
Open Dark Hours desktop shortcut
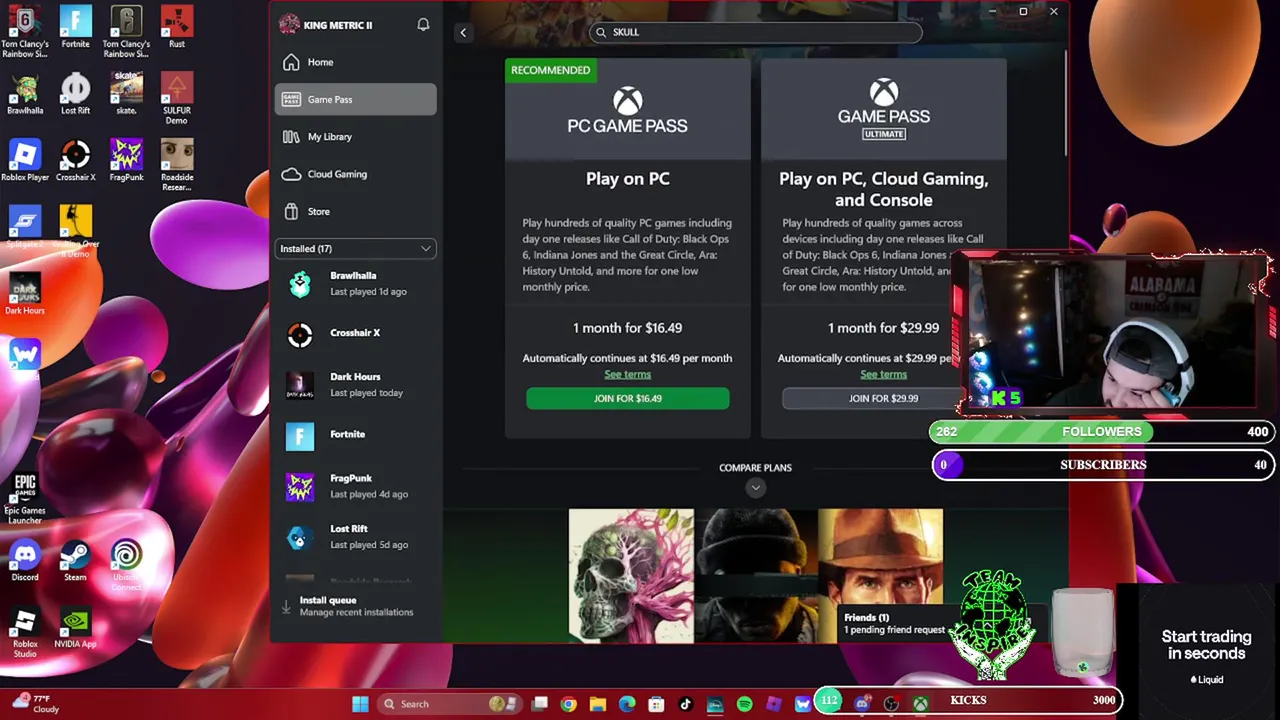25,292
